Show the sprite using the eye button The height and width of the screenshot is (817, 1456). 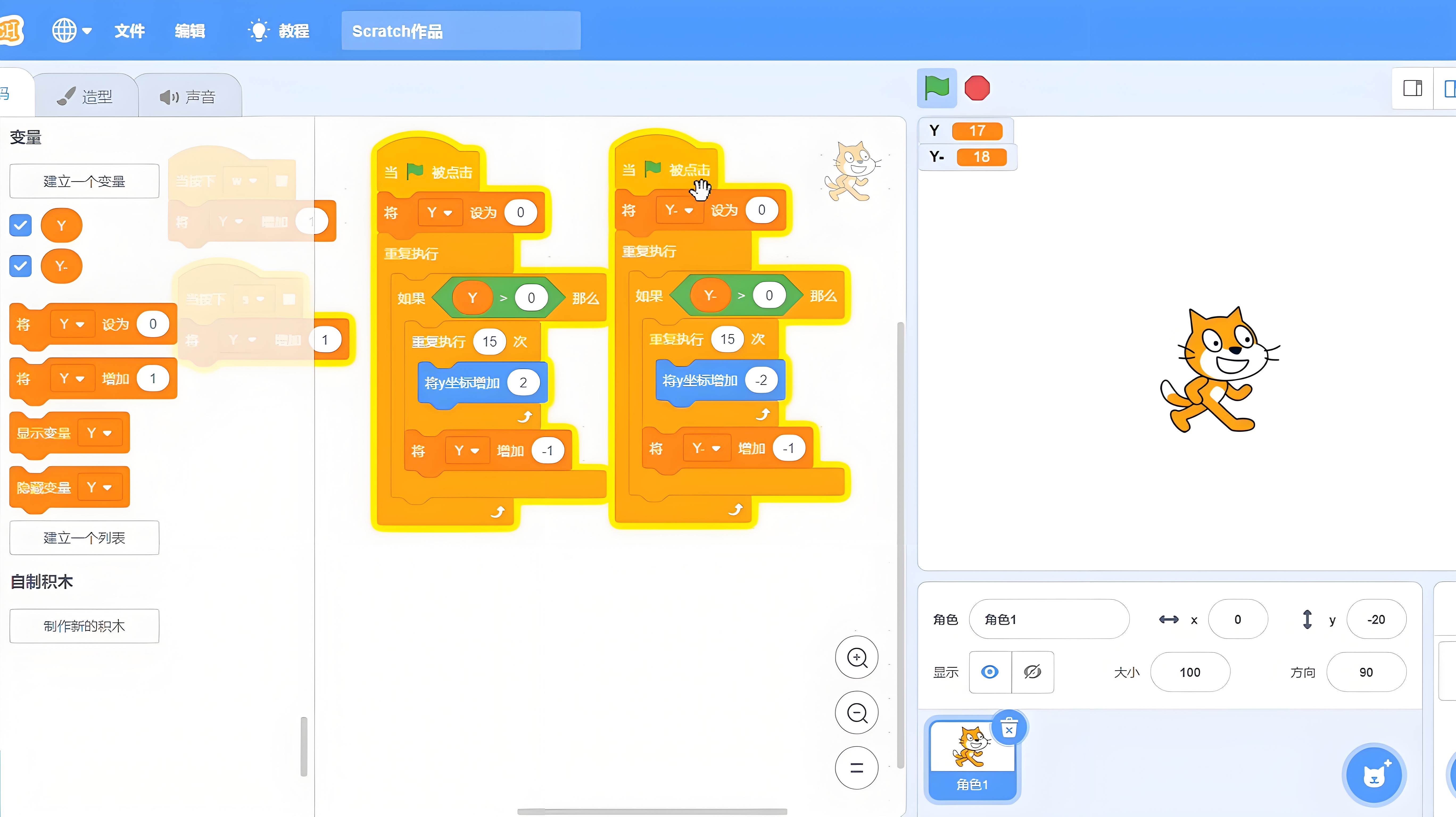[990, 672]
